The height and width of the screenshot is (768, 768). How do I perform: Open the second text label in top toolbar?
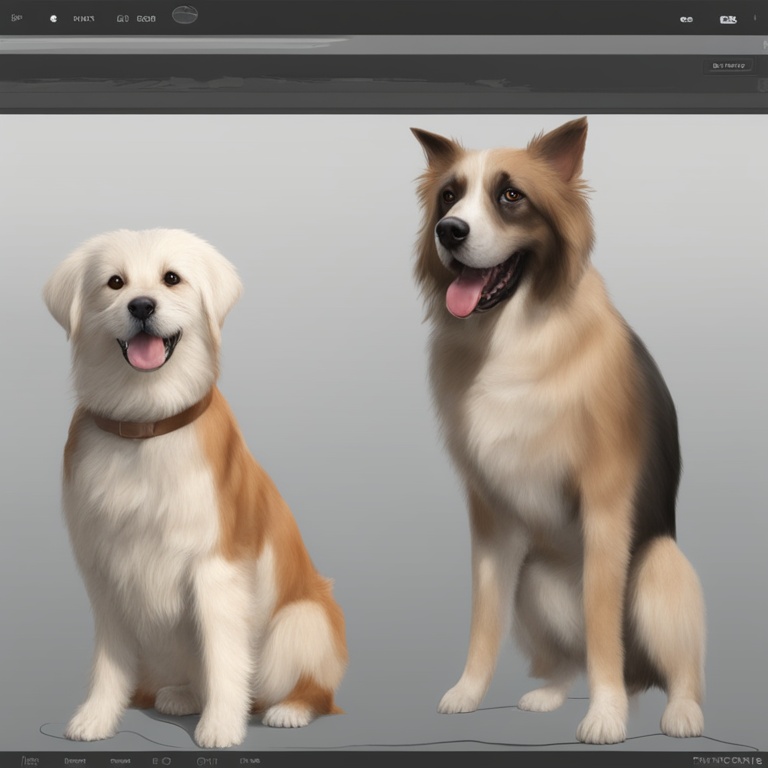122,18
